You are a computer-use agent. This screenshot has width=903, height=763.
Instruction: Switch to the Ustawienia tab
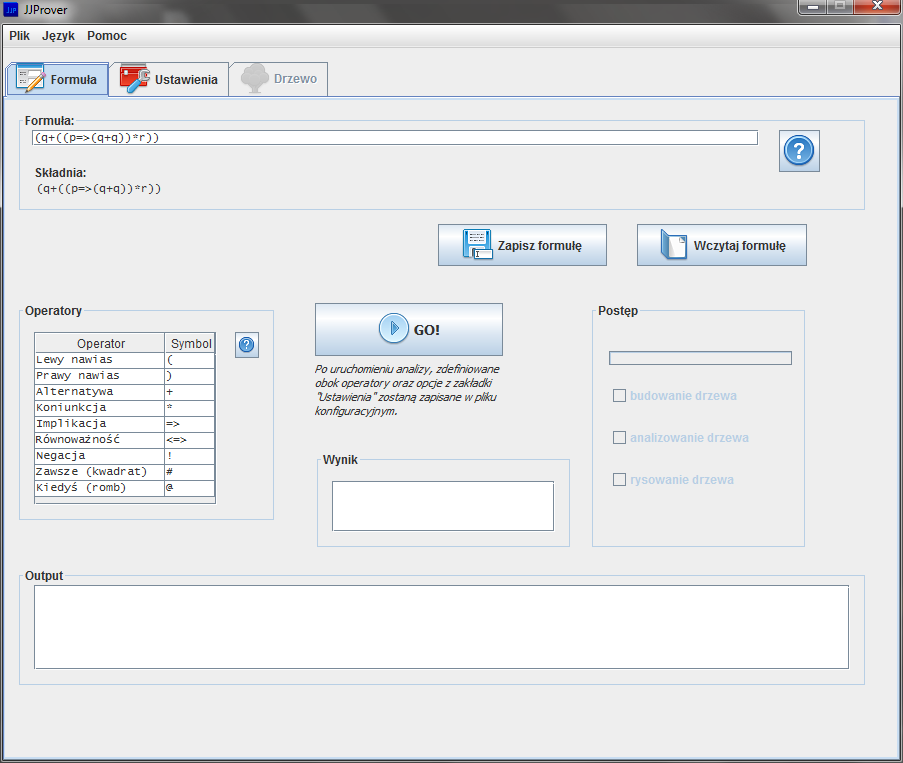[168, 79]
